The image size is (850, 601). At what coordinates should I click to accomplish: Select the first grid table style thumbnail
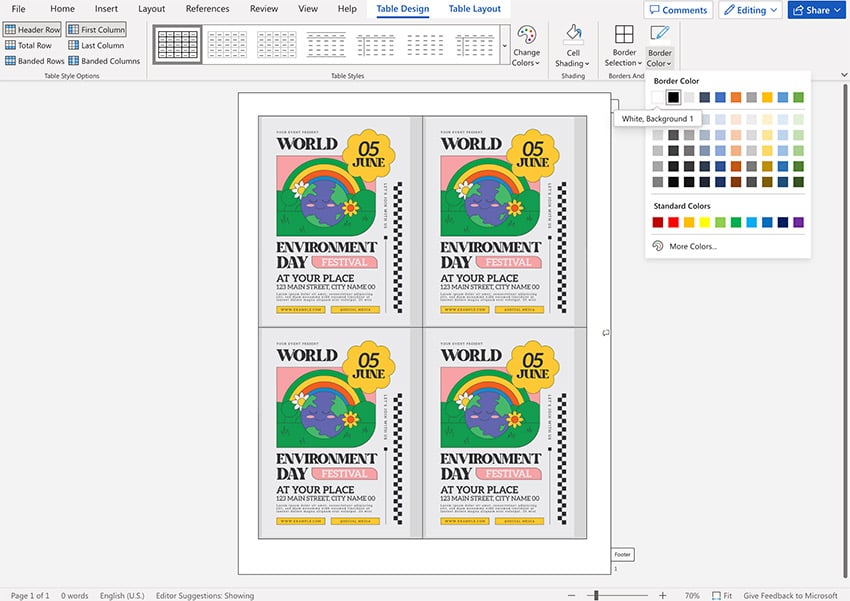pyautogui.click(x=178, y=44)
